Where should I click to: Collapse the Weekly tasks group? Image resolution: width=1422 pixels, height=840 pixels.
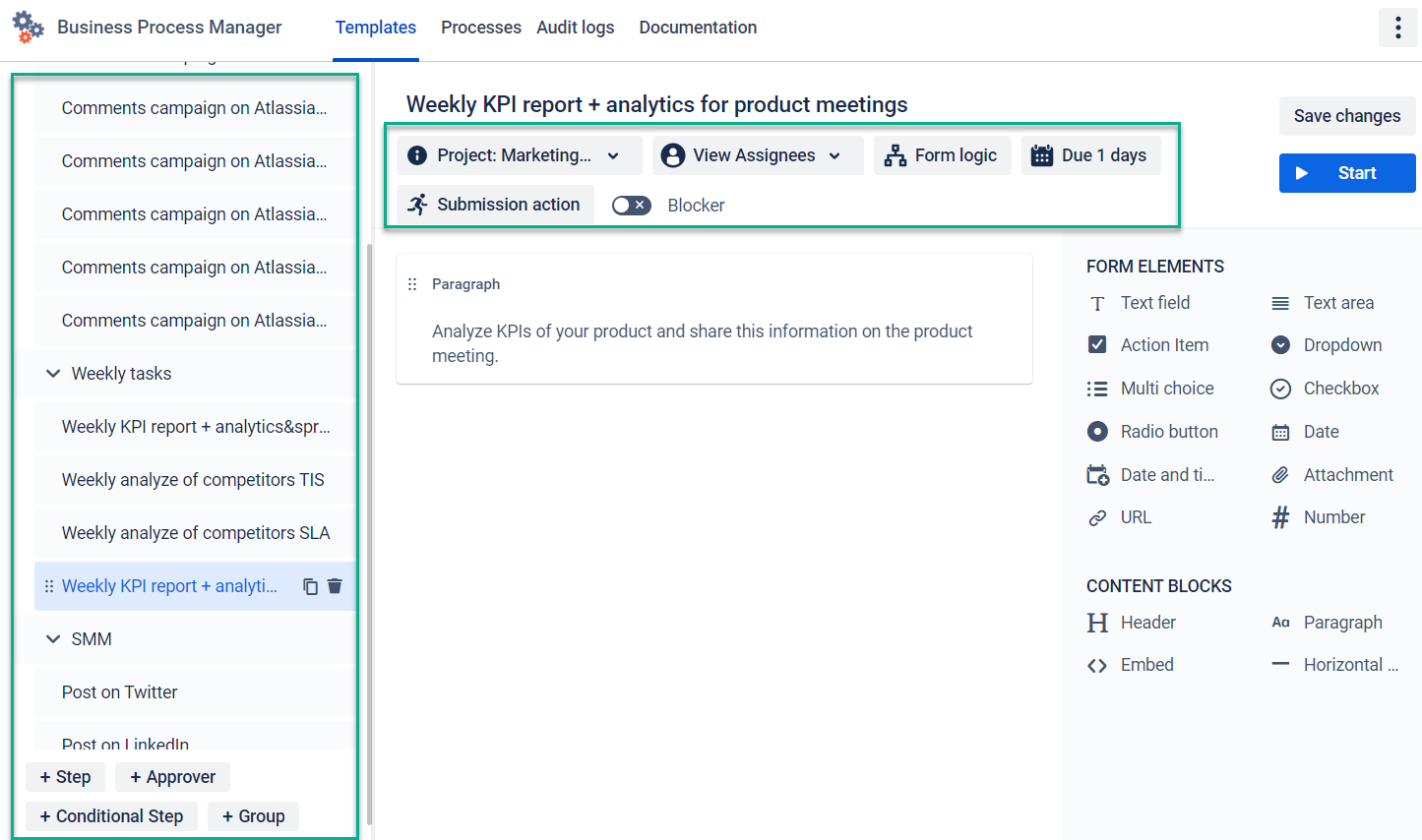(53, 374)
